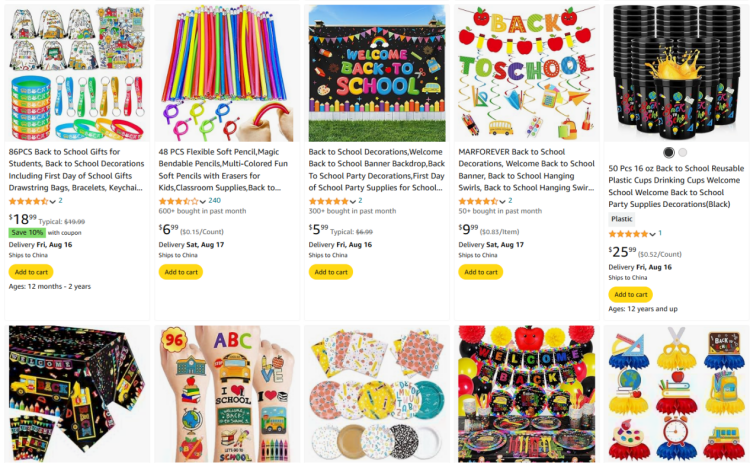Select the Plastic material option tag
This screenshot has height=463, width=750.
622,219
